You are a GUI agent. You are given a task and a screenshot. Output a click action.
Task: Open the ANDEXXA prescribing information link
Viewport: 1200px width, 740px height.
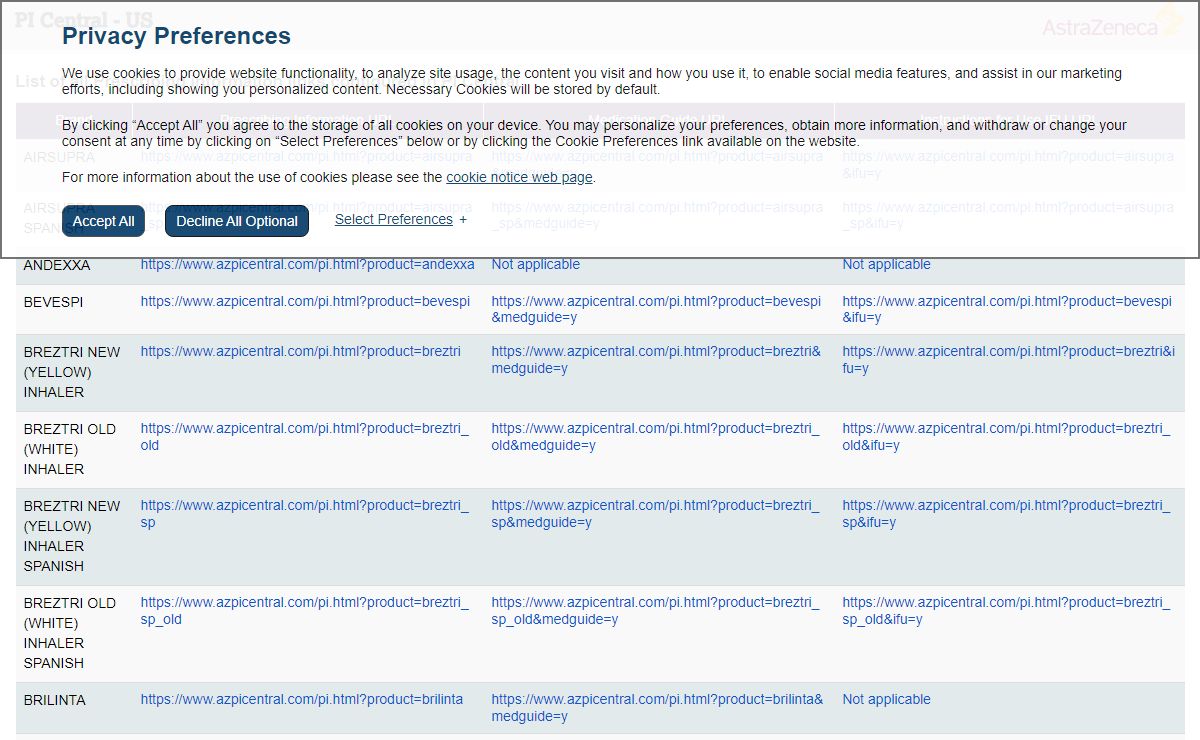[308, 265]
